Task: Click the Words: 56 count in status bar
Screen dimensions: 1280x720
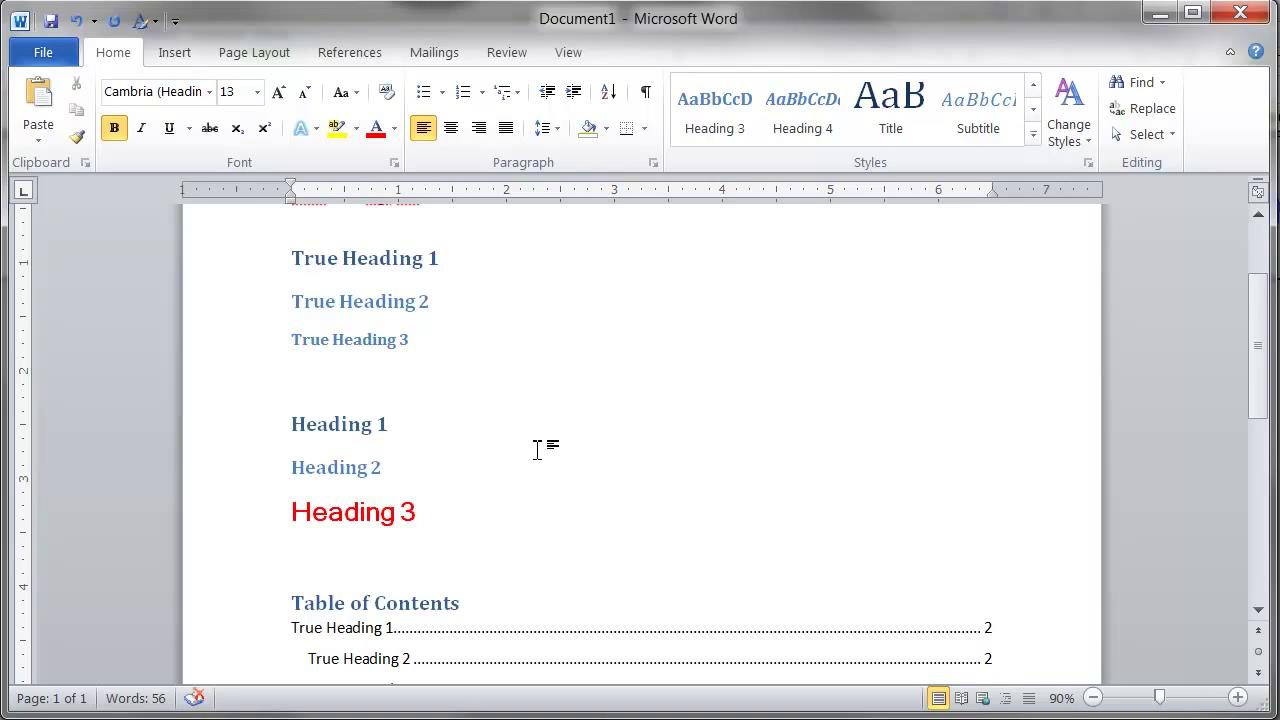Action: 136,698
